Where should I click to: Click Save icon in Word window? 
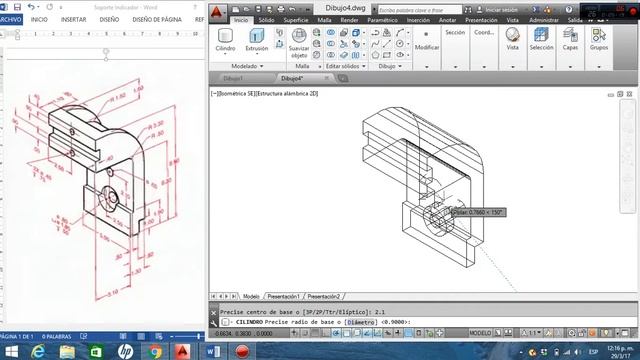(17, 7)
